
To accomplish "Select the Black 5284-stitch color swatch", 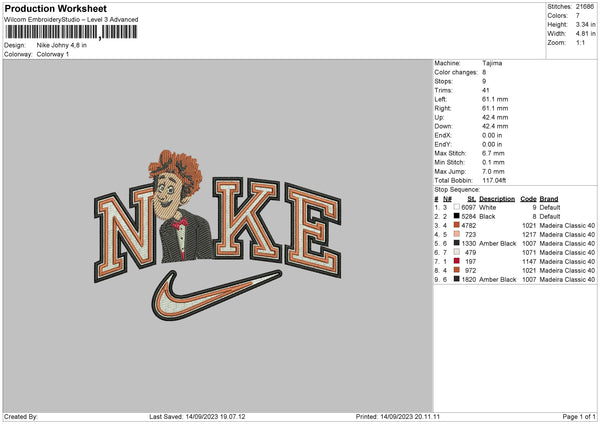I will tap(456, 216).
